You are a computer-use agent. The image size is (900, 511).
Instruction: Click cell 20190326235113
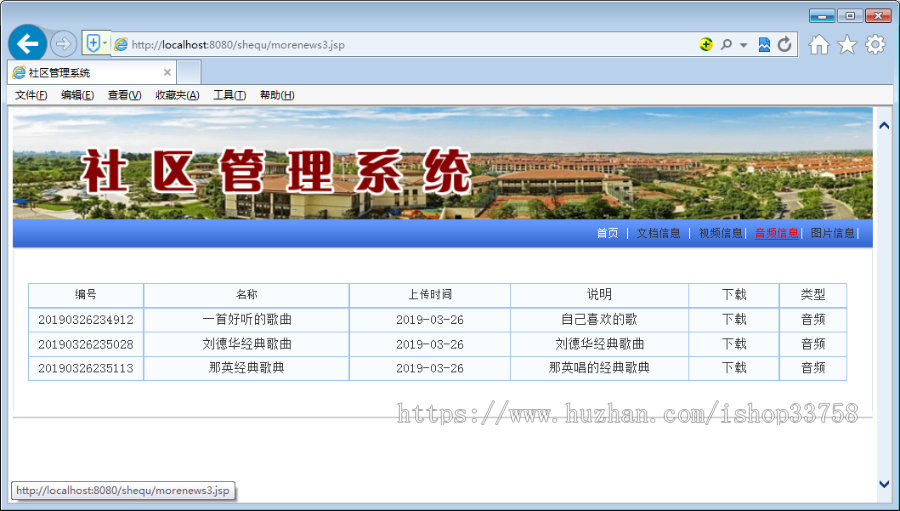(x=86, y=368)
